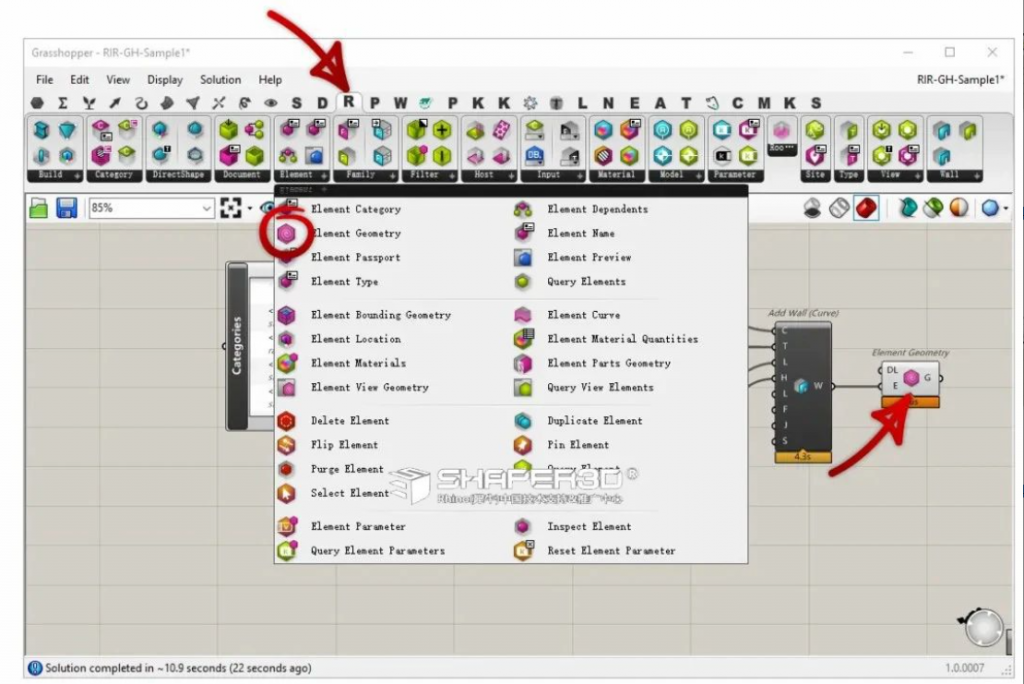
Task: Click the green plus icon in Filter panel
Action: coord(442,130)
